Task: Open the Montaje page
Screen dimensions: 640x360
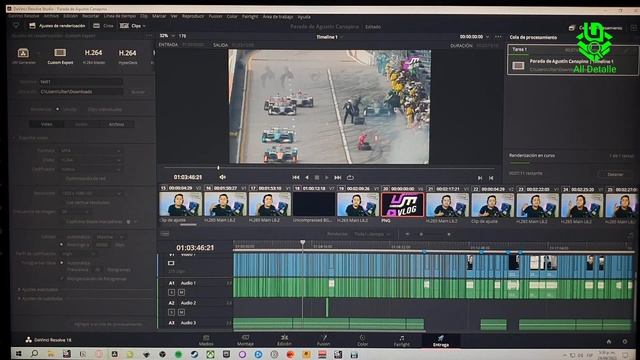Action: (x=245, y=340)
